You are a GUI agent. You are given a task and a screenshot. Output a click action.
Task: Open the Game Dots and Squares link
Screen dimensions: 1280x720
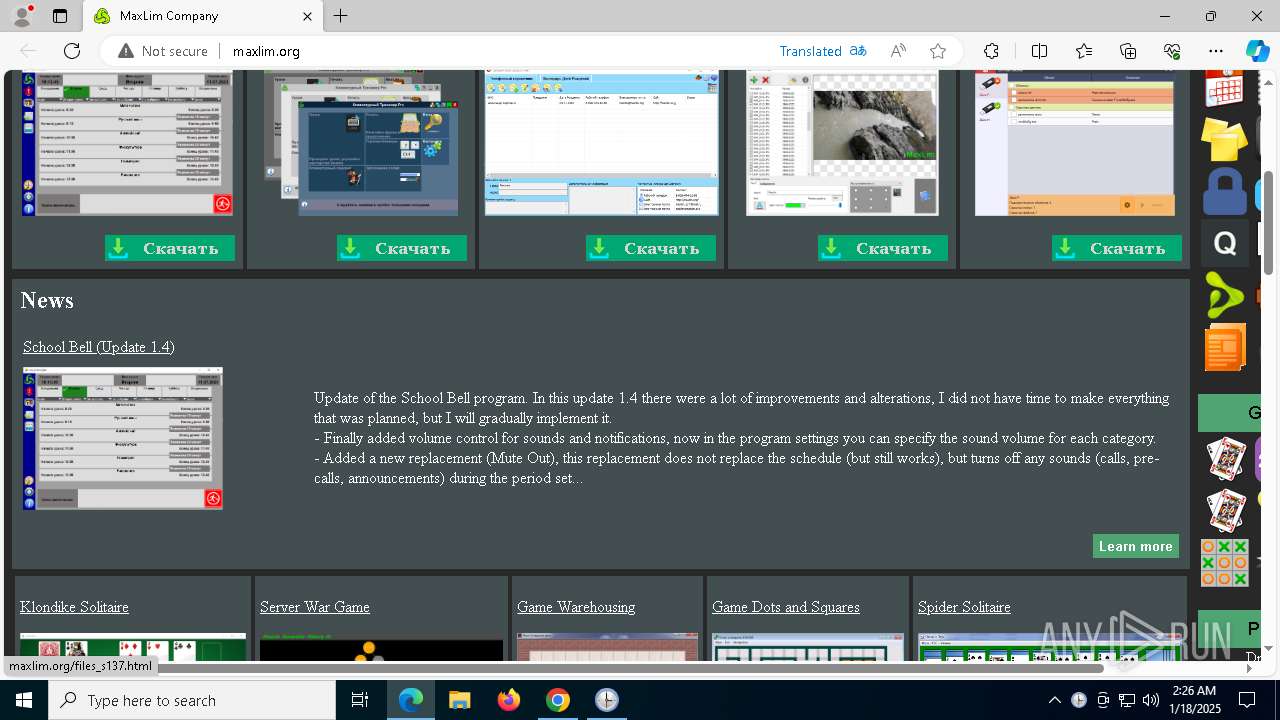(x=786, y=607)
